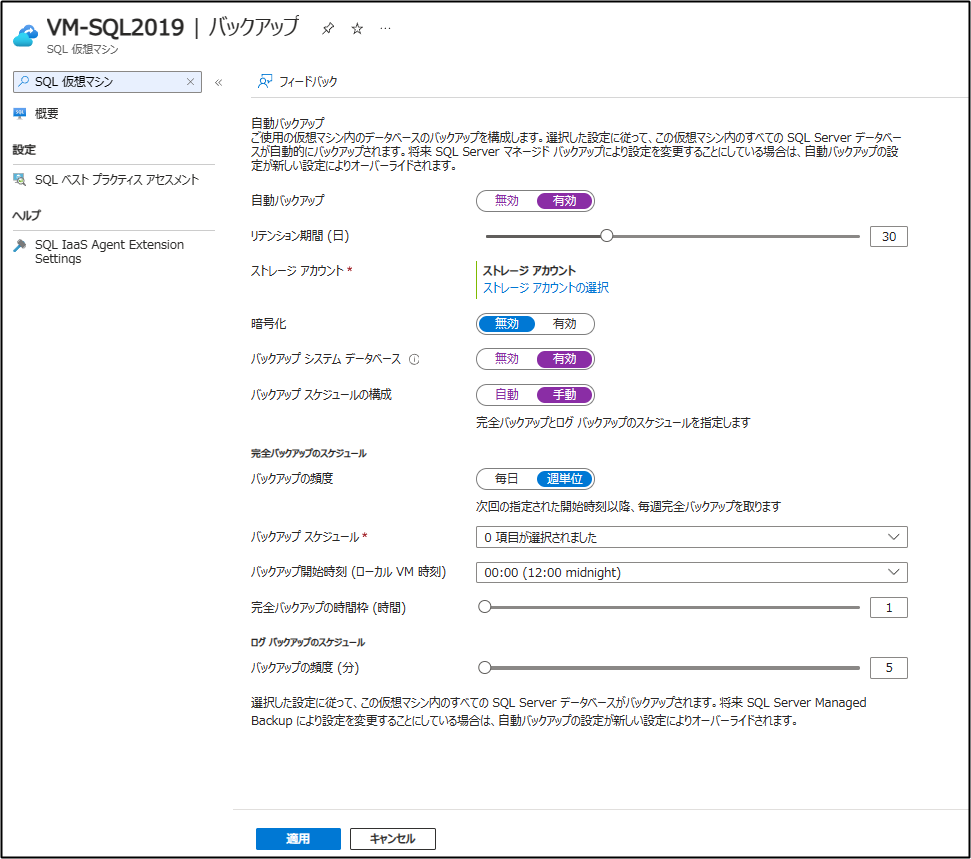Click the Azure SQL VM cloud icon
The height and width of the screenshot is (859, 971).
[x=25, y=35]
